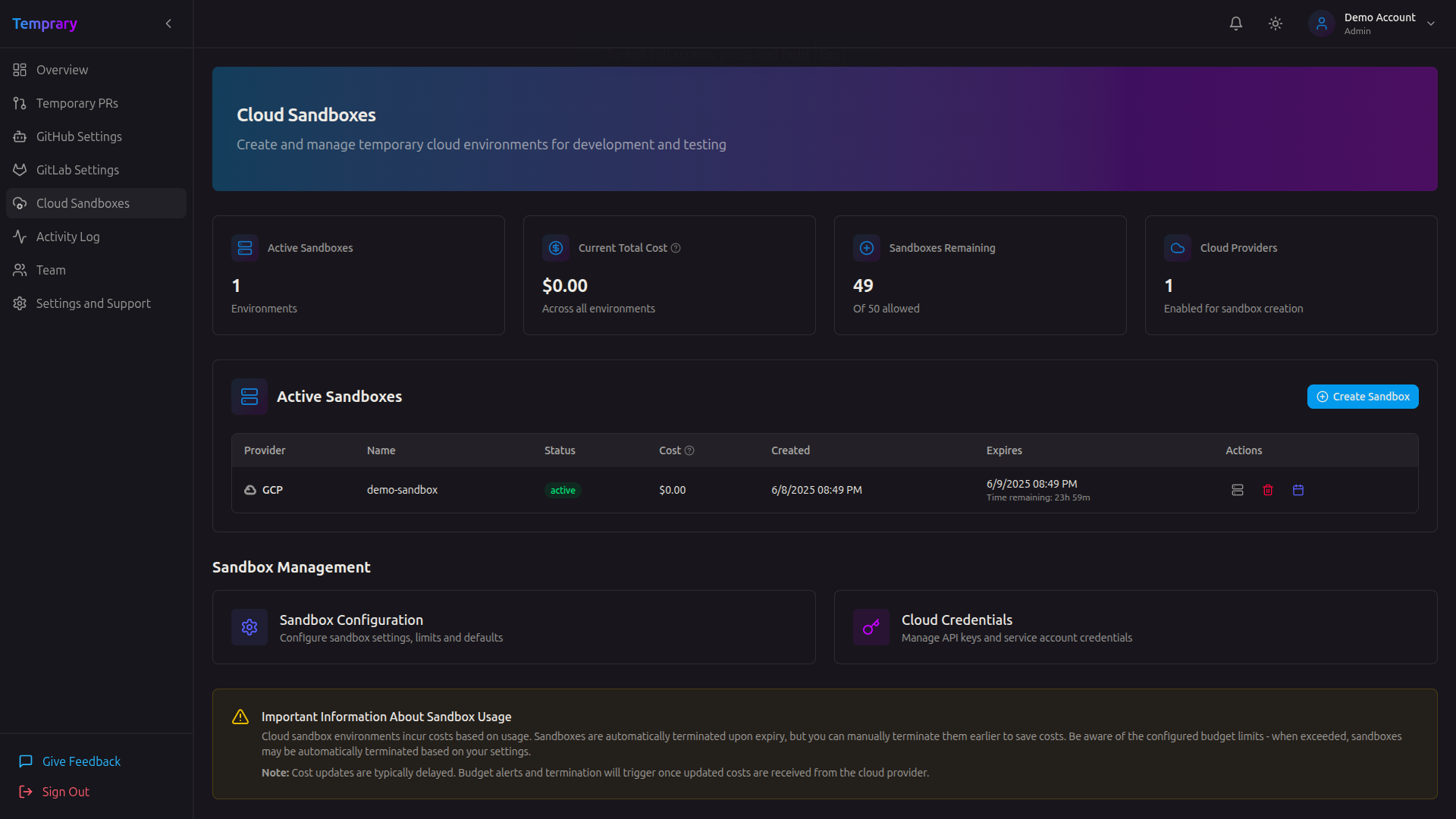Viewport: 1456px width, 819px height.
Task: Collapse the sidebar with the chevron arrow
Action: (x=168, y=24)
